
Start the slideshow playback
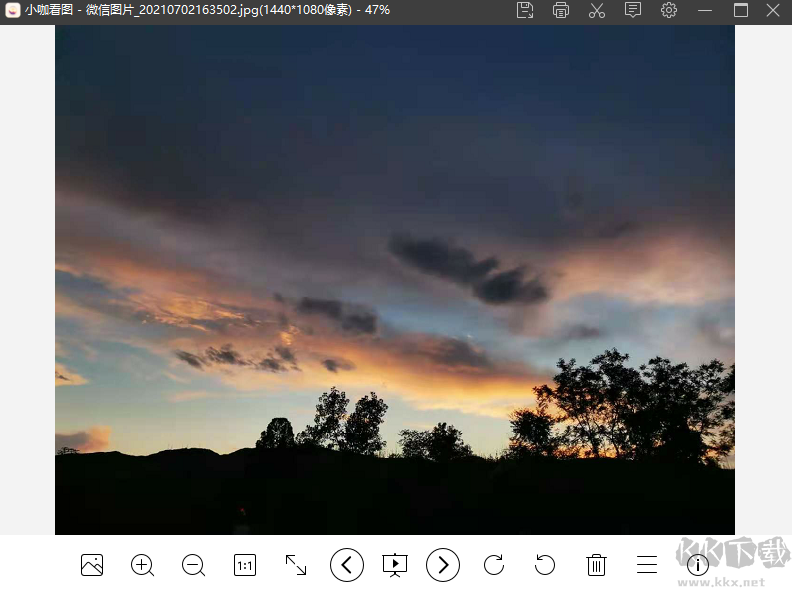395,565
